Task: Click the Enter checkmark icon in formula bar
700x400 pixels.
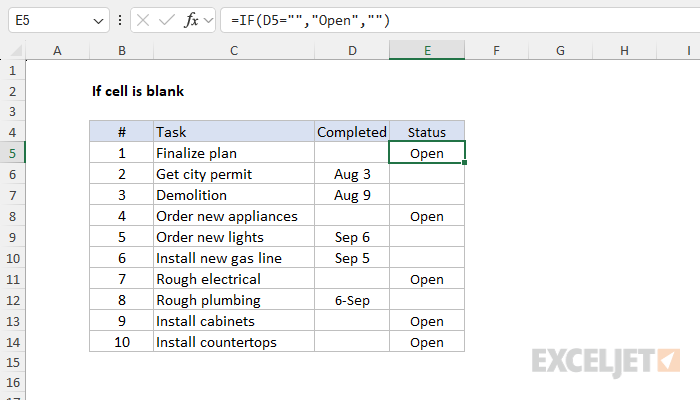Action: pyautogui.click(x=167, y=20)
